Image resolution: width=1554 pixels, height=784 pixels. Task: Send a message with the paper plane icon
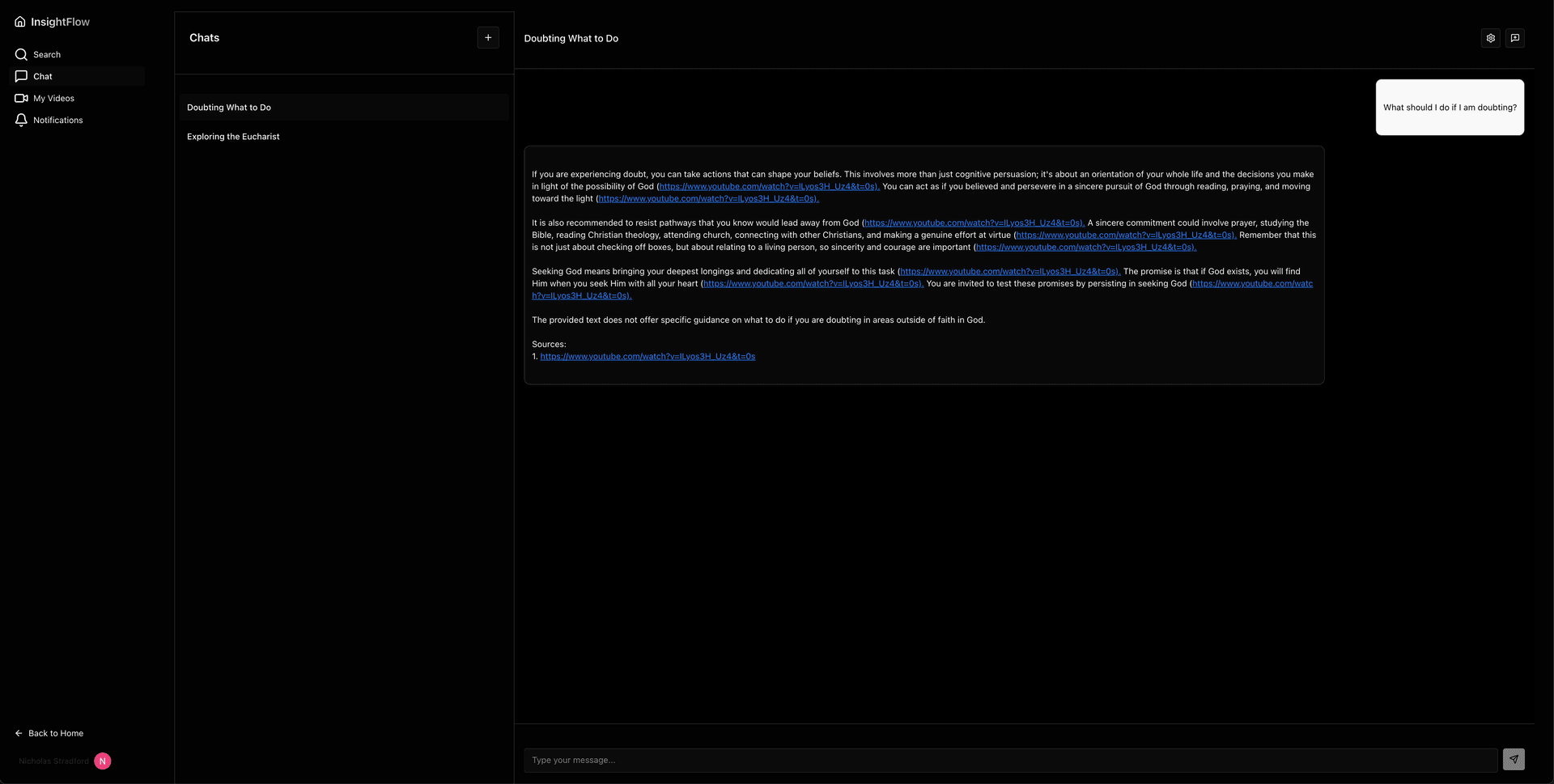pos(1514,759)
